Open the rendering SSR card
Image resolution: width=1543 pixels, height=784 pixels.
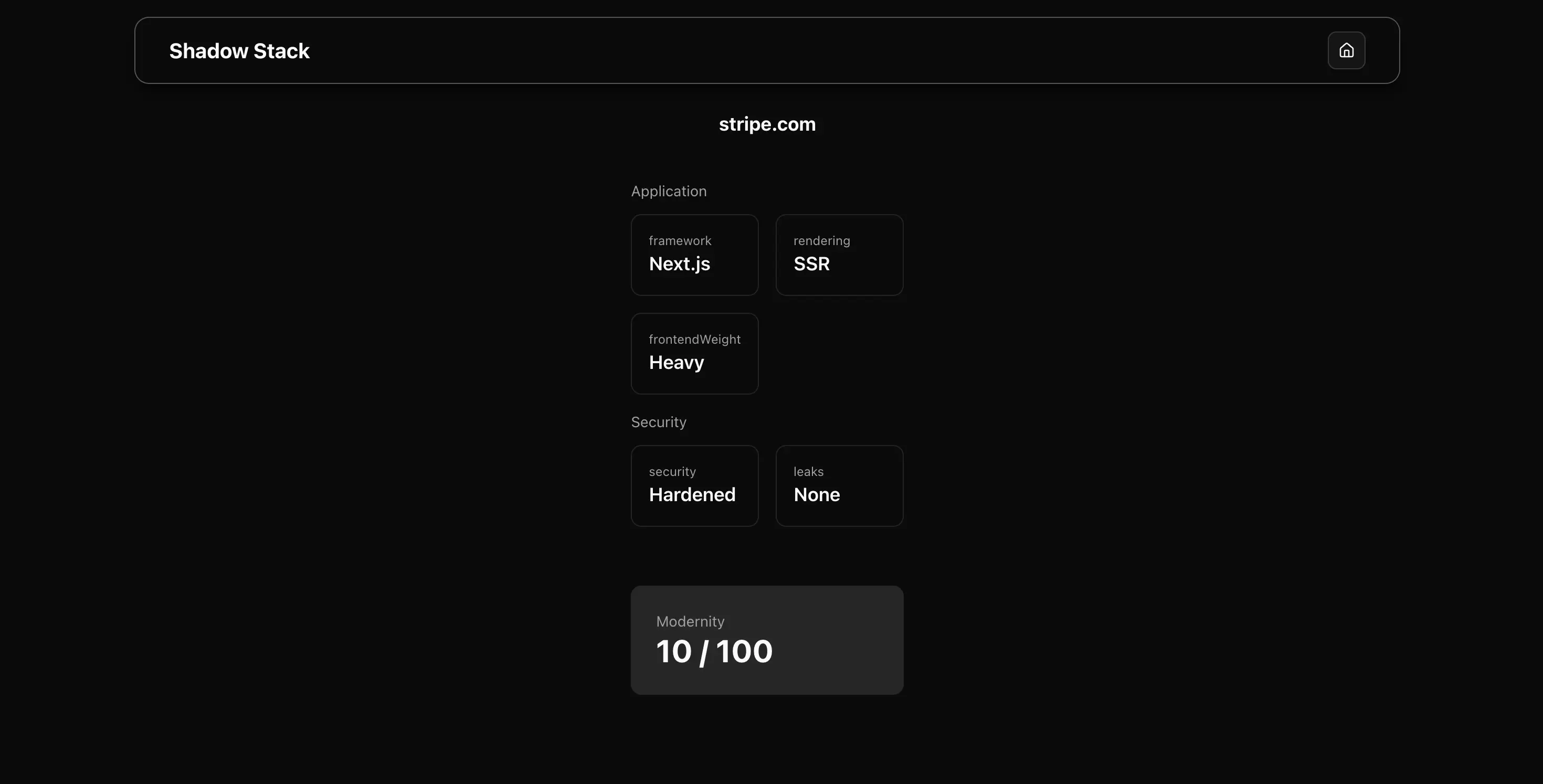pos(839,255)
